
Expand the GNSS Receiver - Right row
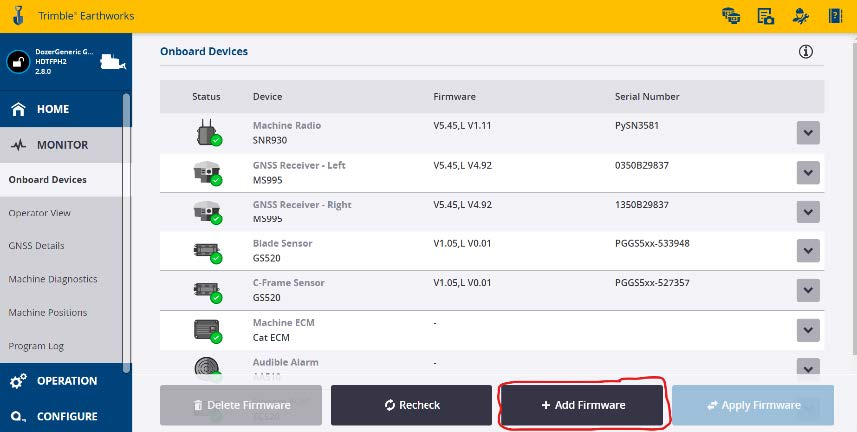[x=808, y=212]
